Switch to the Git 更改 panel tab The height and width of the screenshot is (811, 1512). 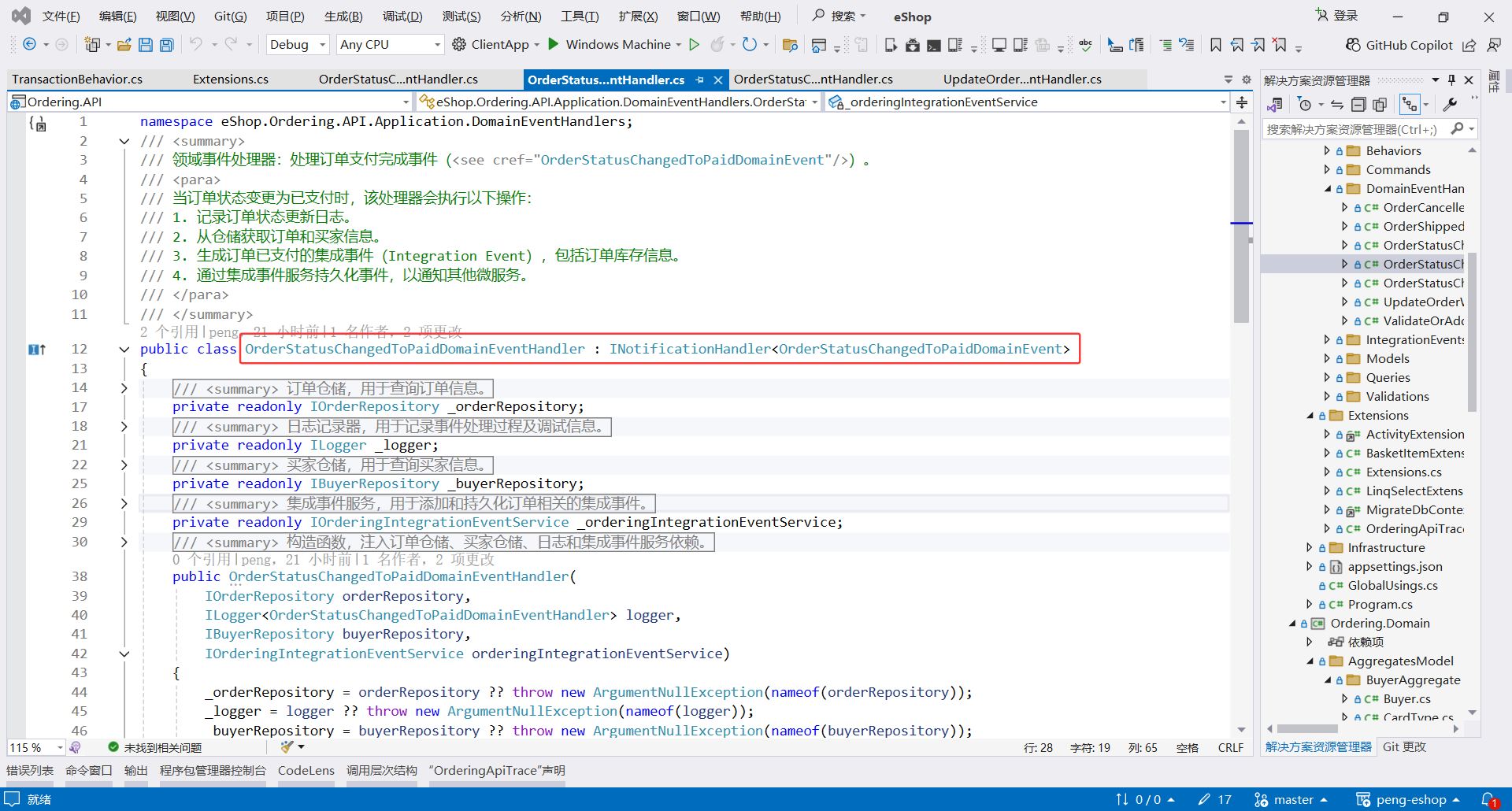pyautogui.click(x=1404, y=746)
